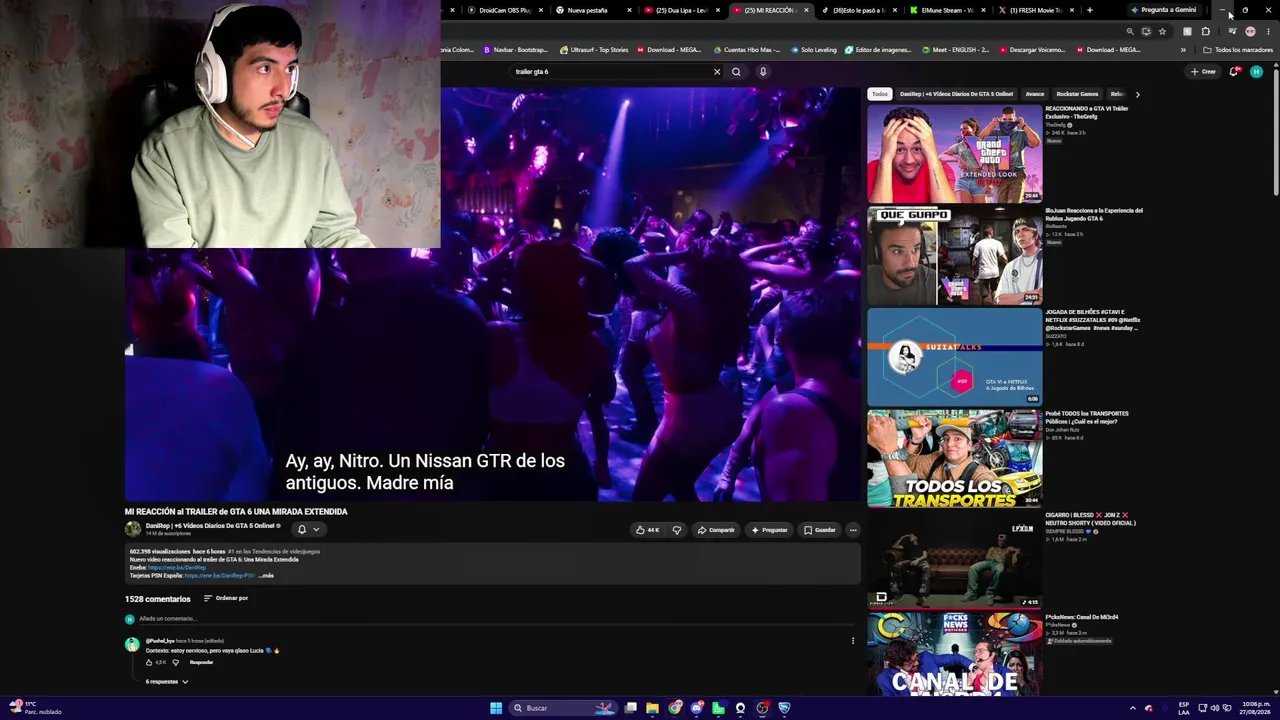The height and width of the screenshot is (720, 1280).
Task: Open the weather widget on the taskbar
Action: [35, 708]
